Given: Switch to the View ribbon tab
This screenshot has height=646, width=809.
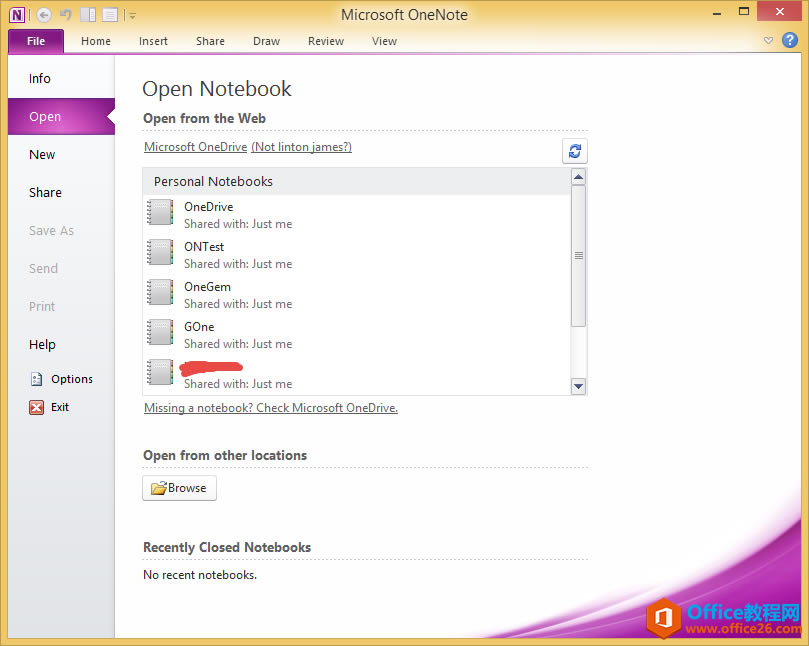Looking at the screenshot, I should (x=384, y=41).
